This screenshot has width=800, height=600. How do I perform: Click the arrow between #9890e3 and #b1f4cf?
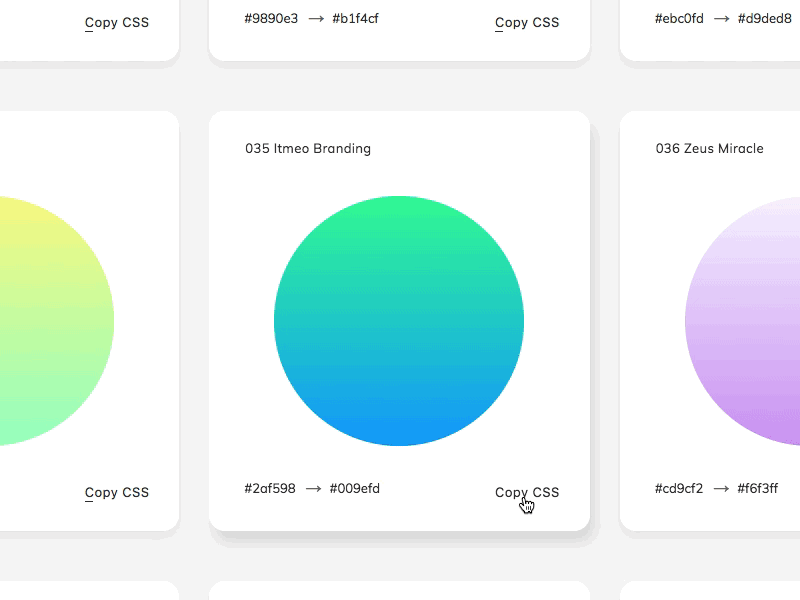pos(314,17)
